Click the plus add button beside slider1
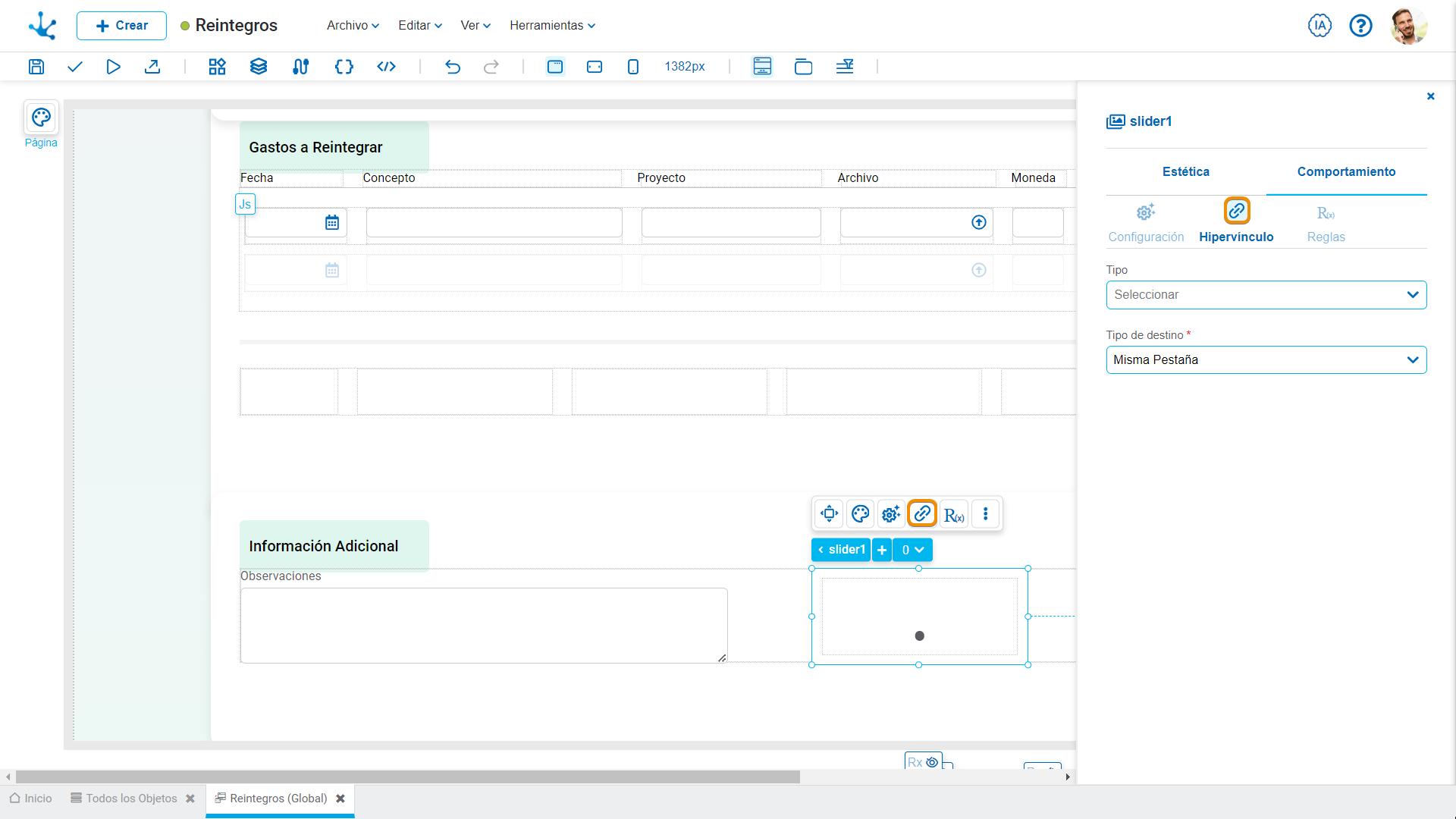The image size is (1456, 819). coord(882,550)
